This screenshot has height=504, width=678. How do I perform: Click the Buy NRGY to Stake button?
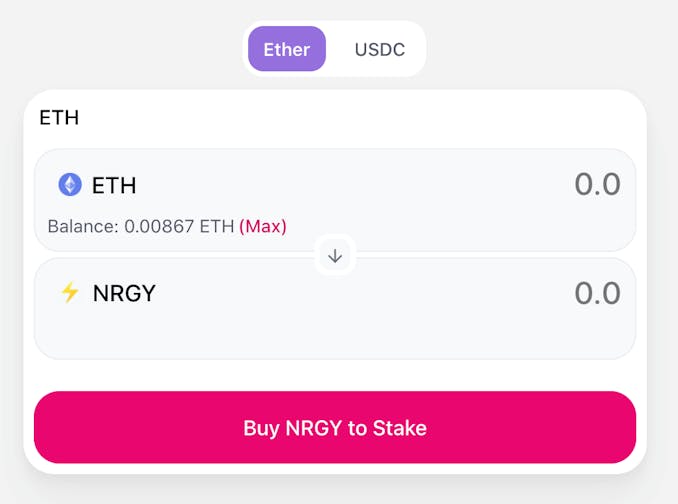tap(335, 427)
